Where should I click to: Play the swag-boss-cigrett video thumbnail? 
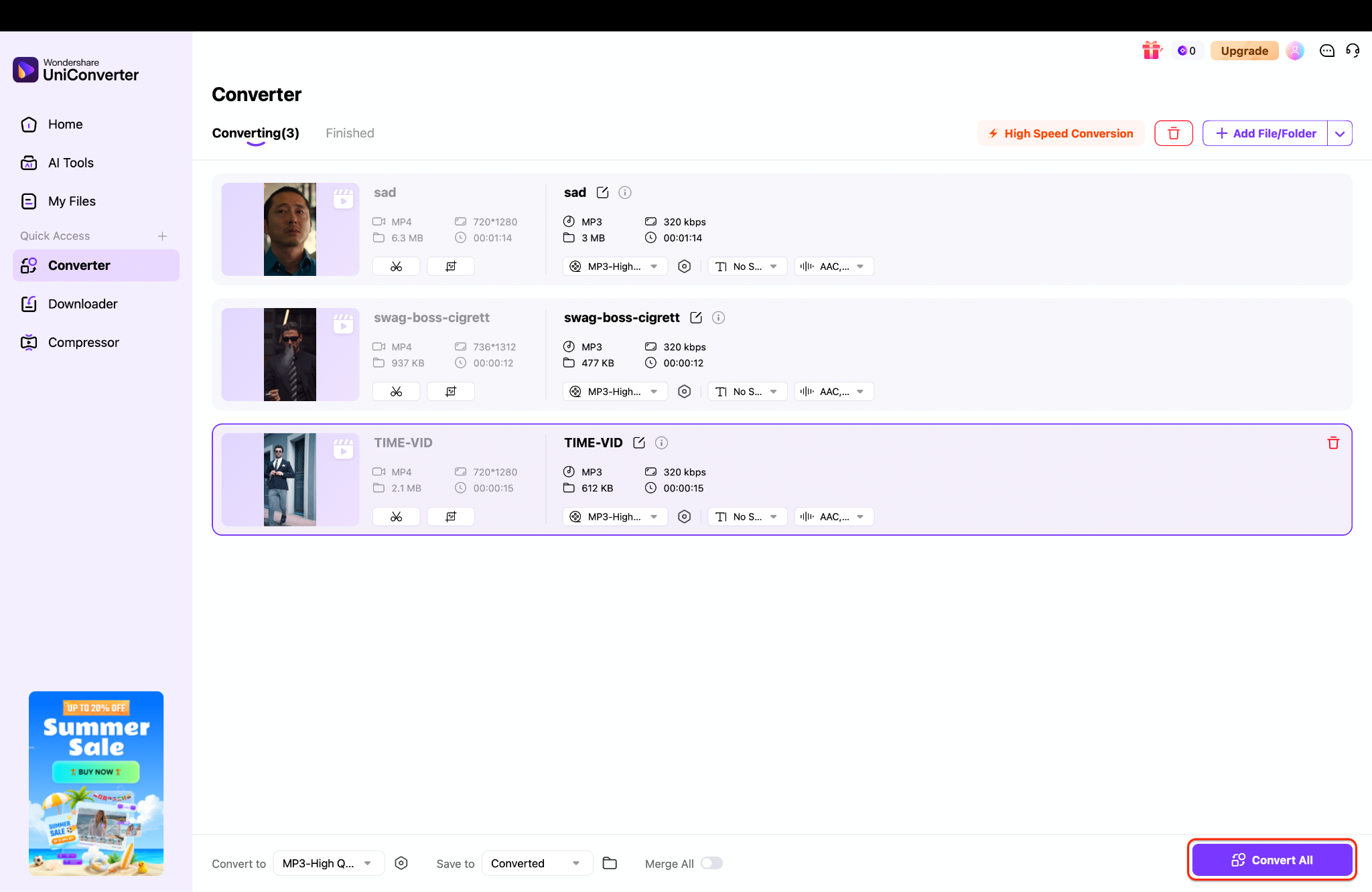pyautogui.click(x=290, y=354)
